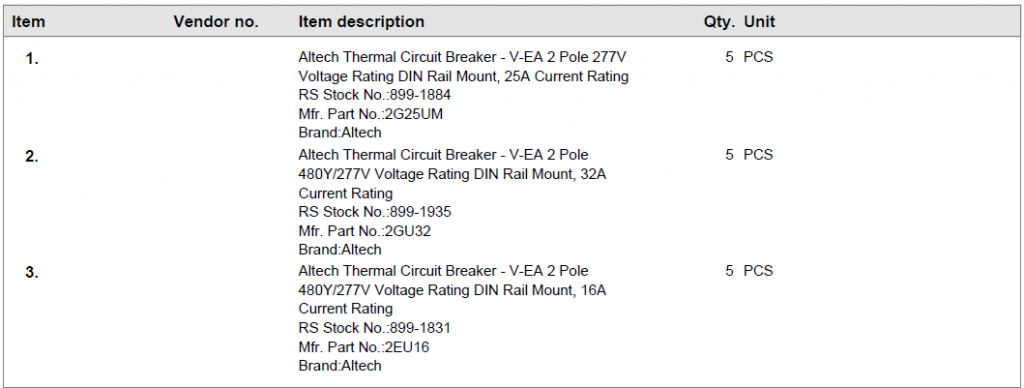
Task: Click Mfr. Part No.:2GU32 text
Action: (x=364, y=231)
